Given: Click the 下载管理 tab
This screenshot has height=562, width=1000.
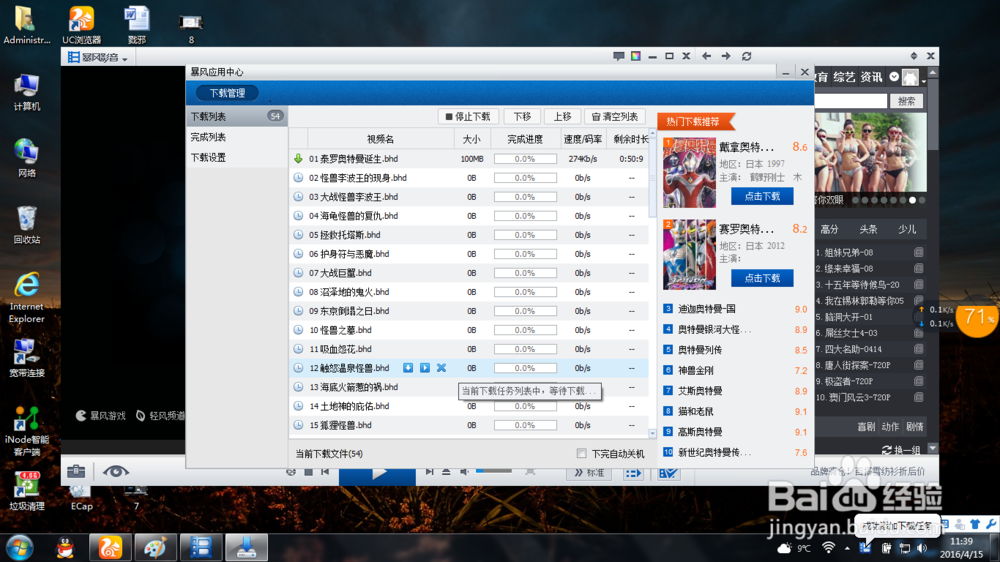Looking at the screenshot, I should (227, 93).
